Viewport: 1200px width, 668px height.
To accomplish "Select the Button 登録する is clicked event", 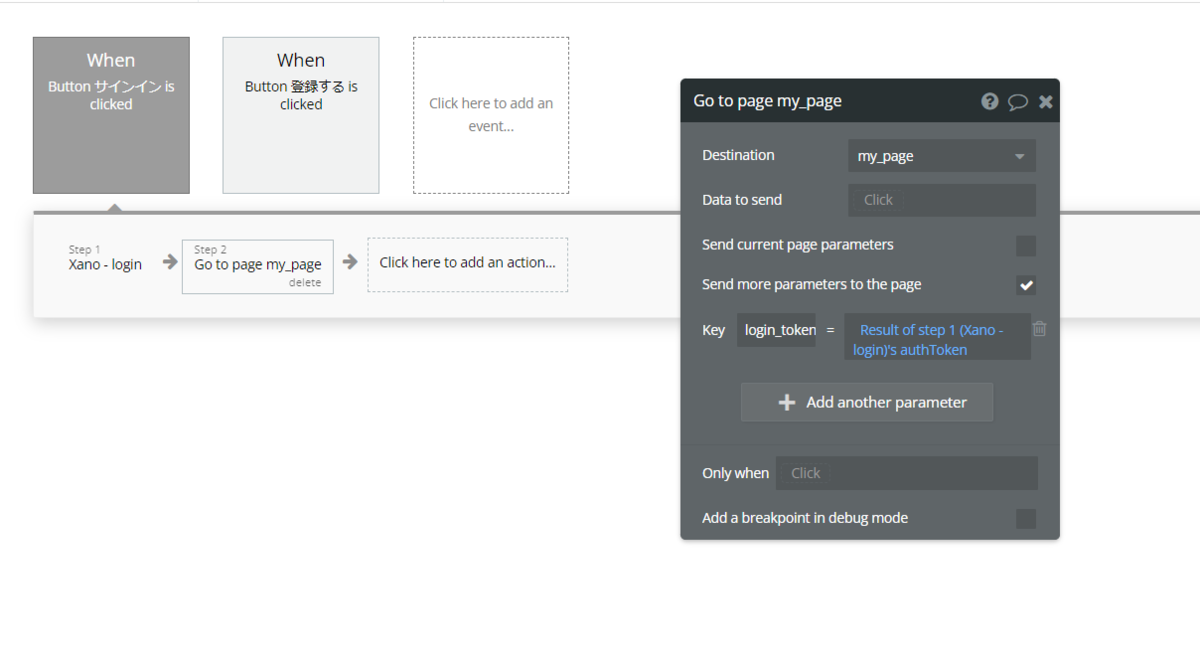I will coord(301,116).
